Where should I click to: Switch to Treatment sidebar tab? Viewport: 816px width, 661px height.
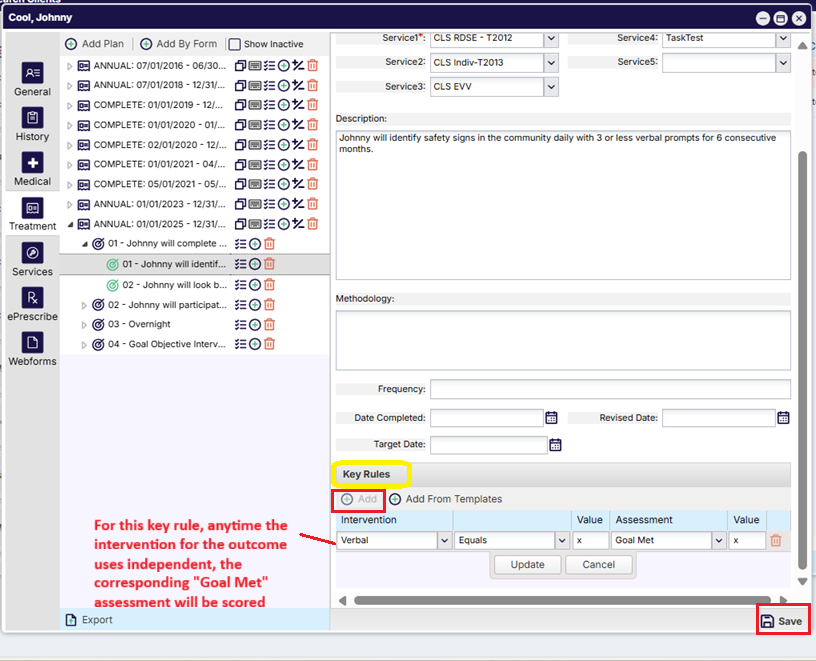point(32,214)
